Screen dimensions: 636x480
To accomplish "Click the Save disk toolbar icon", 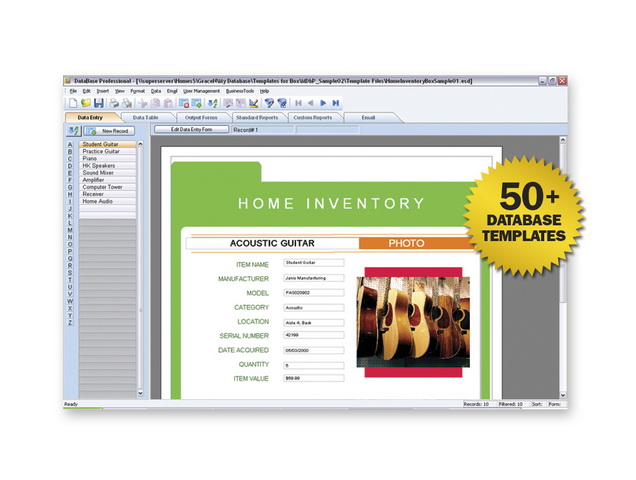I will pyautogui.click(x=98, y=103).
